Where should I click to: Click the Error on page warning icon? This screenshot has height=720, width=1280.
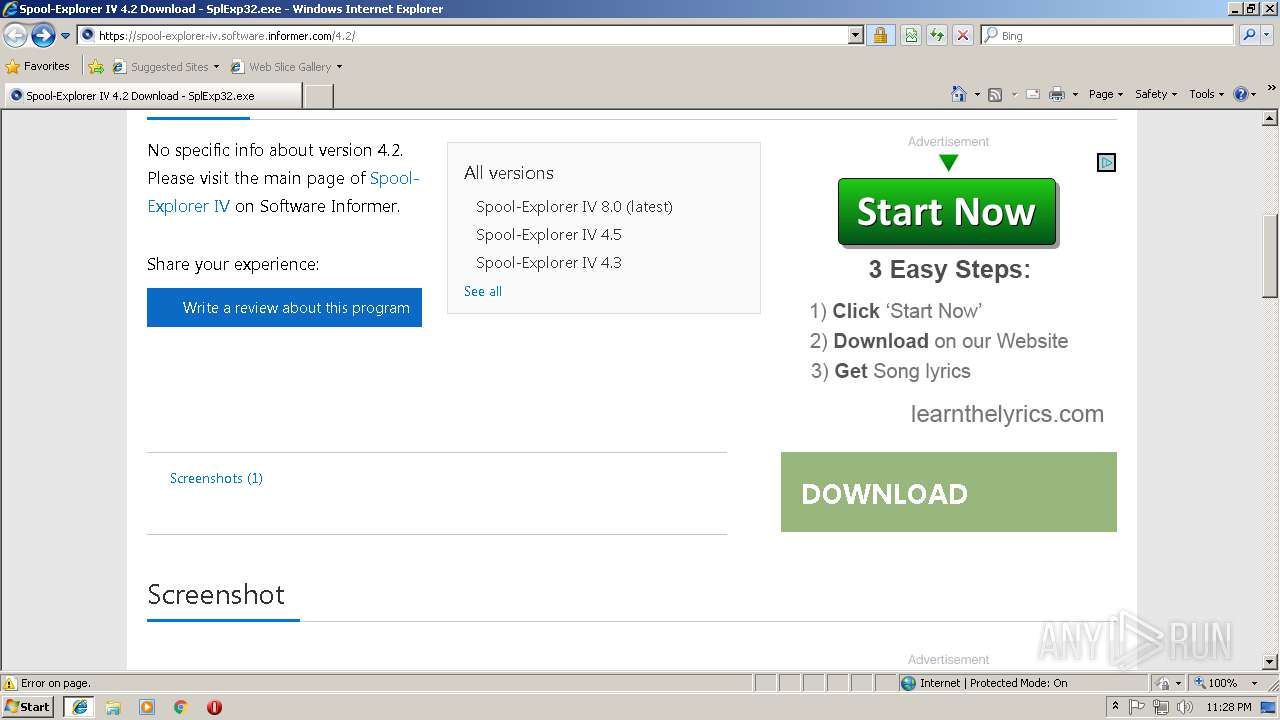[x=10, y=683]
